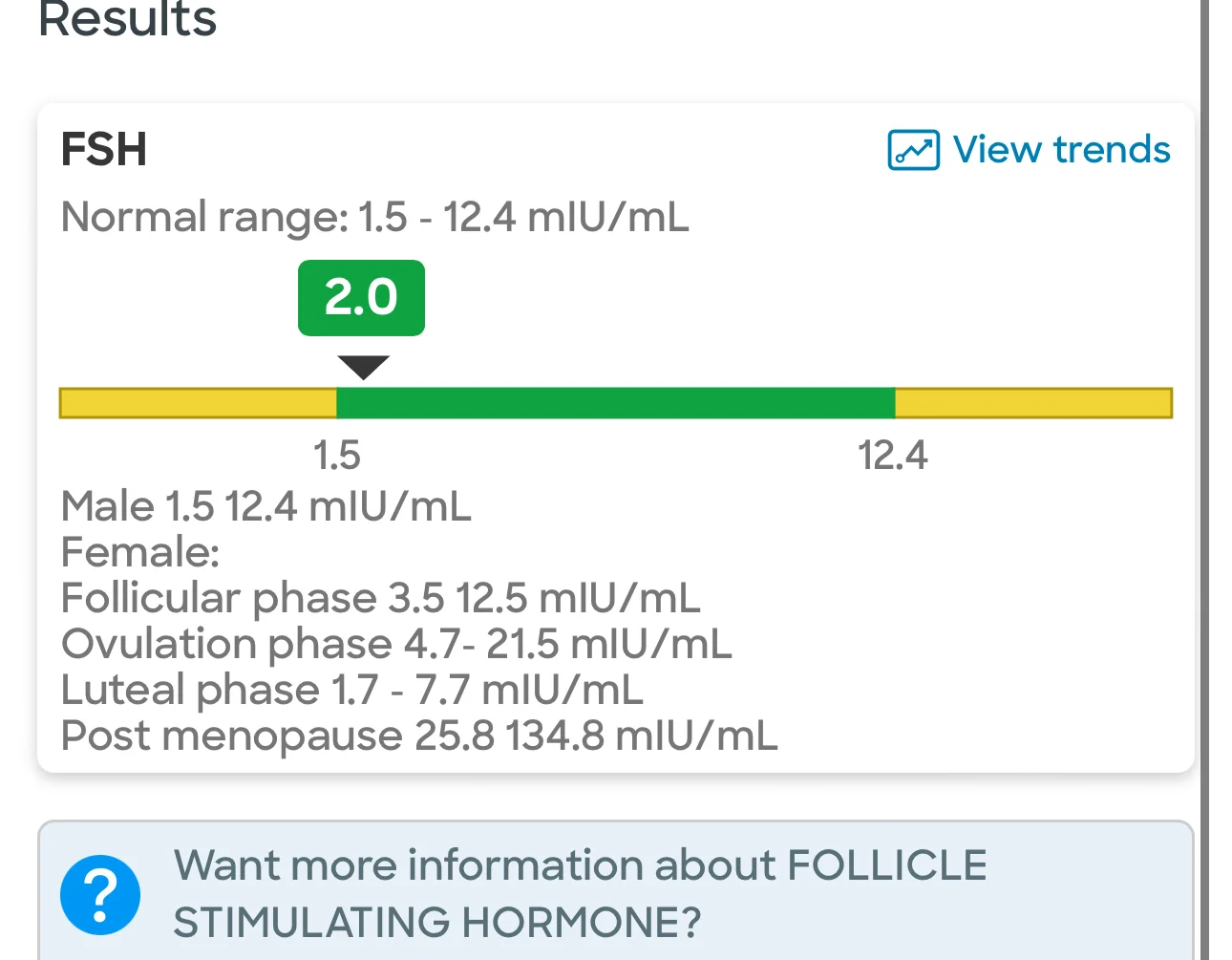The image size is (1232, 960).
Task: Click the FSH result heading
Action: click(x=104, y=150)
